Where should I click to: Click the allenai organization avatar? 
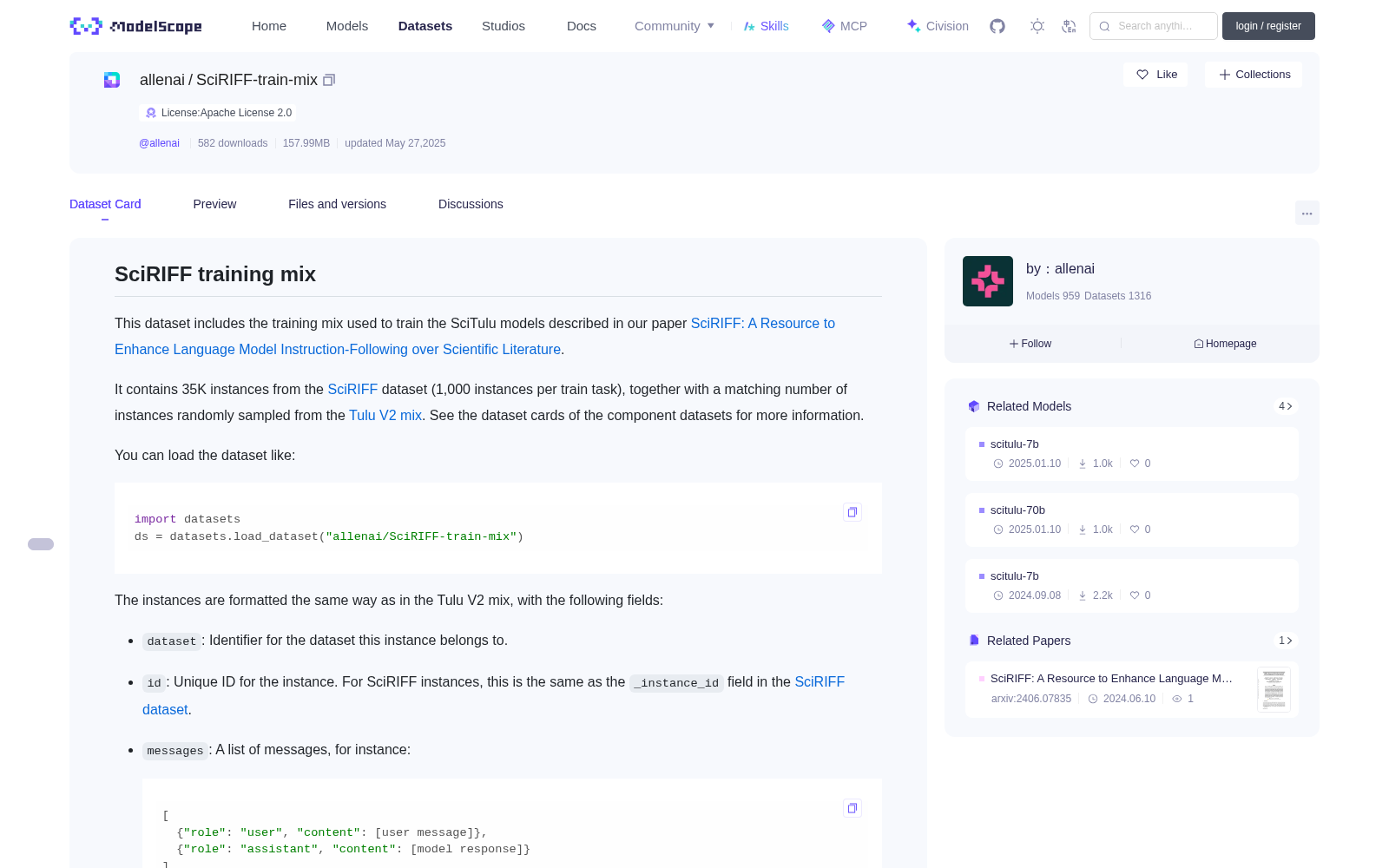coord(988,281)
